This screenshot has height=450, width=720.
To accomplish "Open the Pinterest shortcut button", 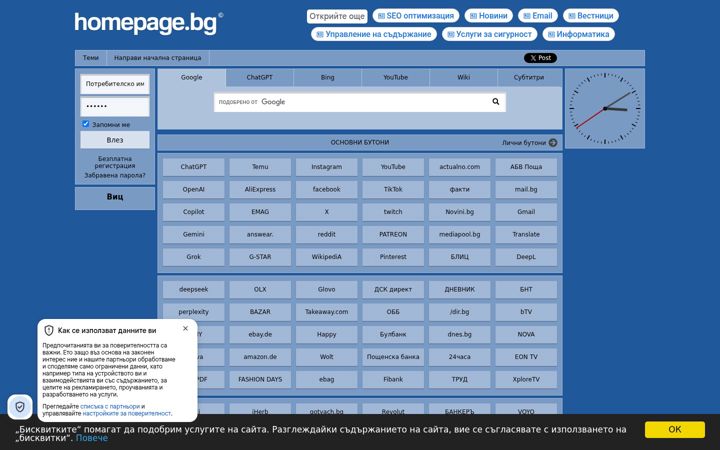I will [x=393, y=257].
